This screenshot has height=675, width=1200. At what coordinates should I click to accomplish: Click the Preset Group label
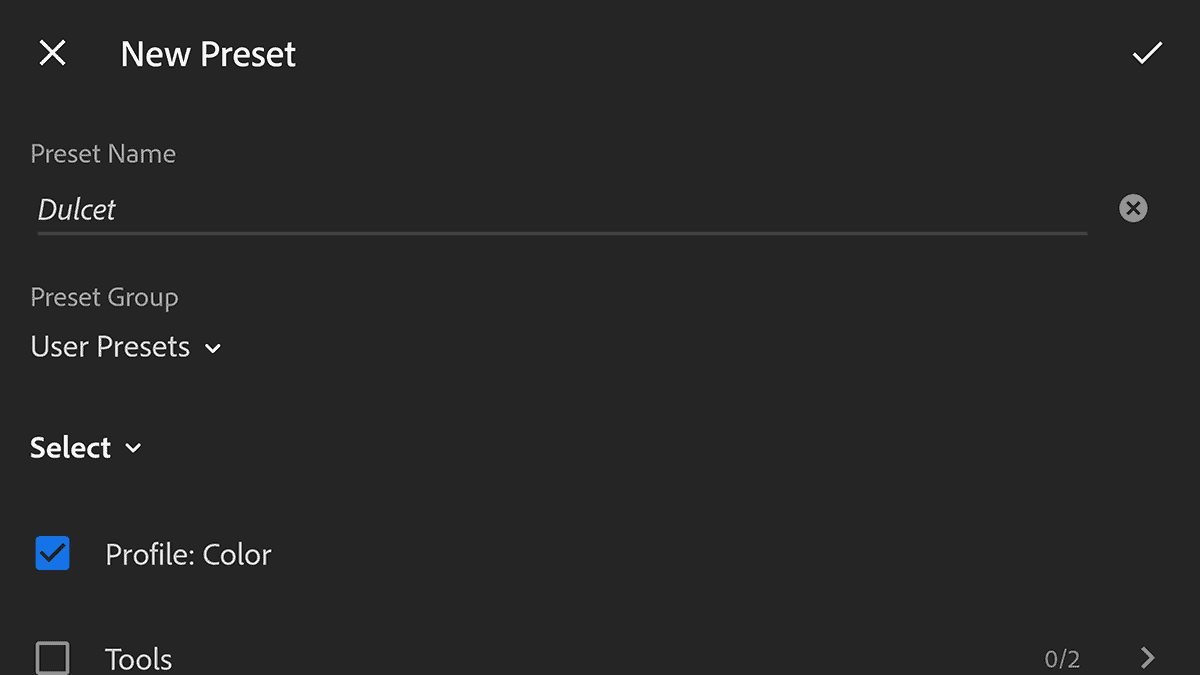coord(104,298)
